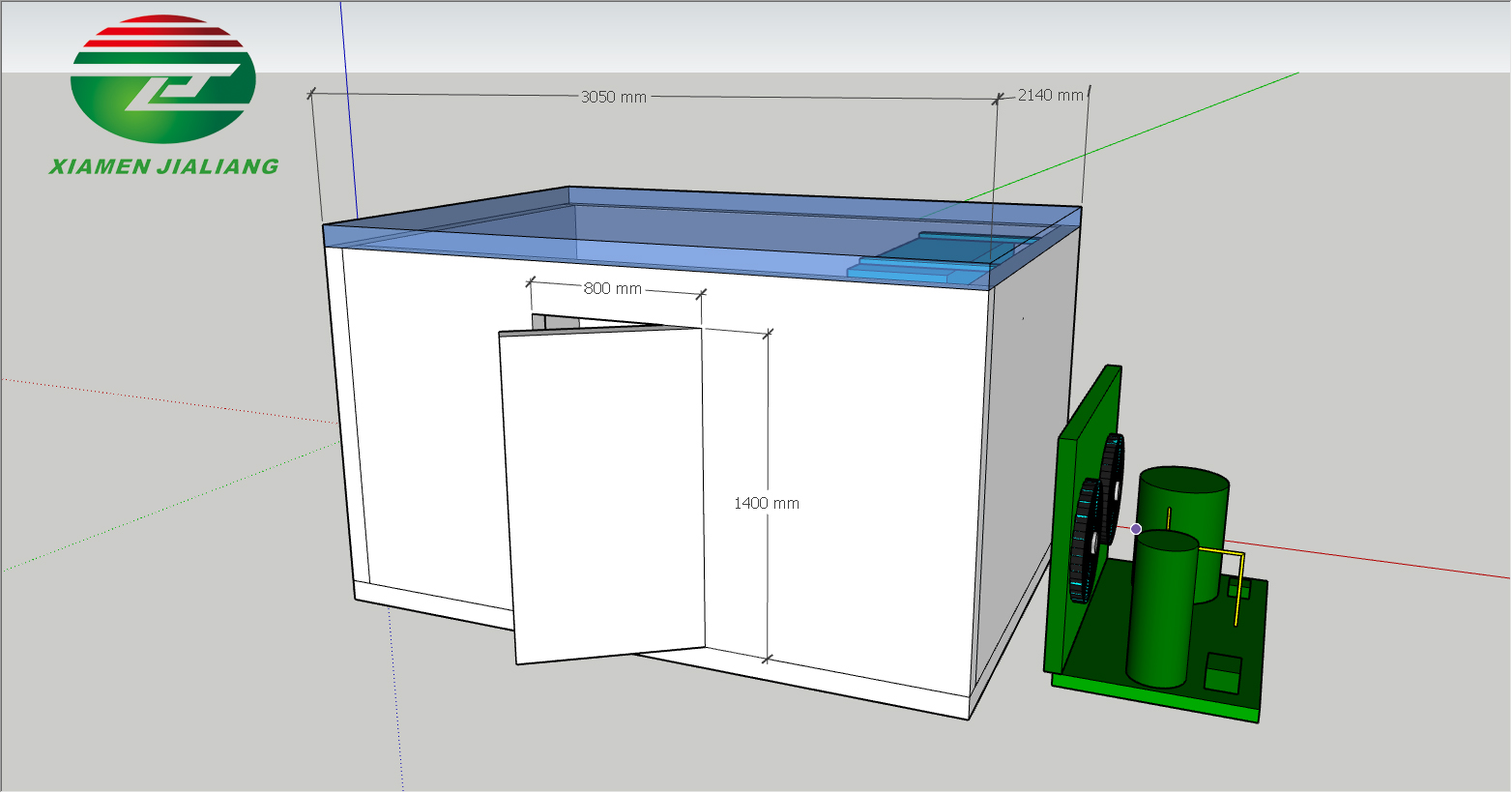The image size is (1512, 793).
Task: Select the 3050 mm dimension label
Action: tap(613, 97)
